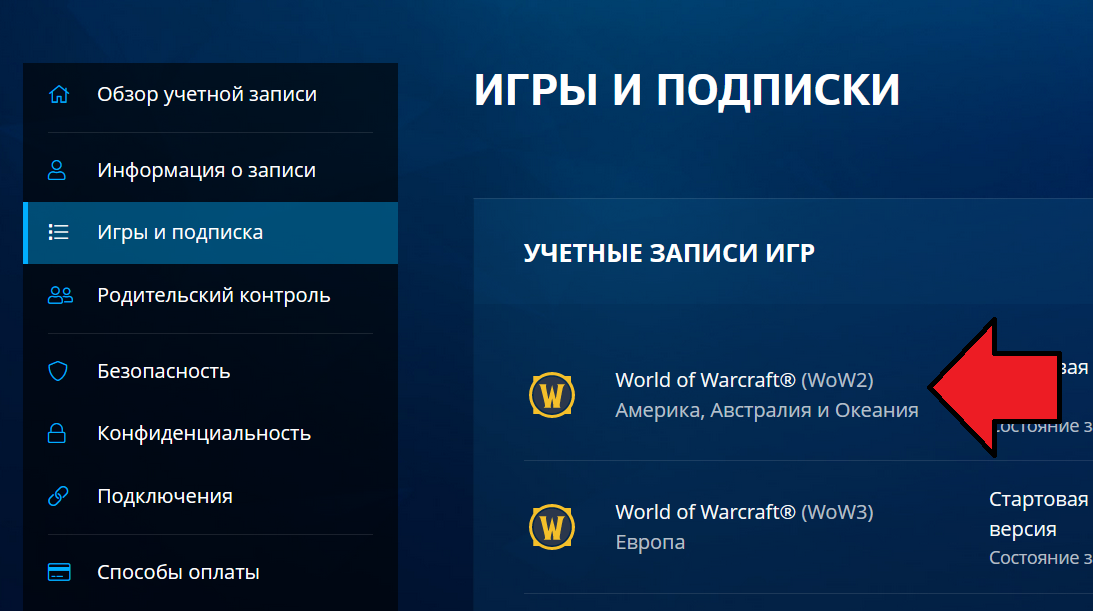
Task: Click the WoW logo for the WoW3 account
Action: [x=552, y=527]
